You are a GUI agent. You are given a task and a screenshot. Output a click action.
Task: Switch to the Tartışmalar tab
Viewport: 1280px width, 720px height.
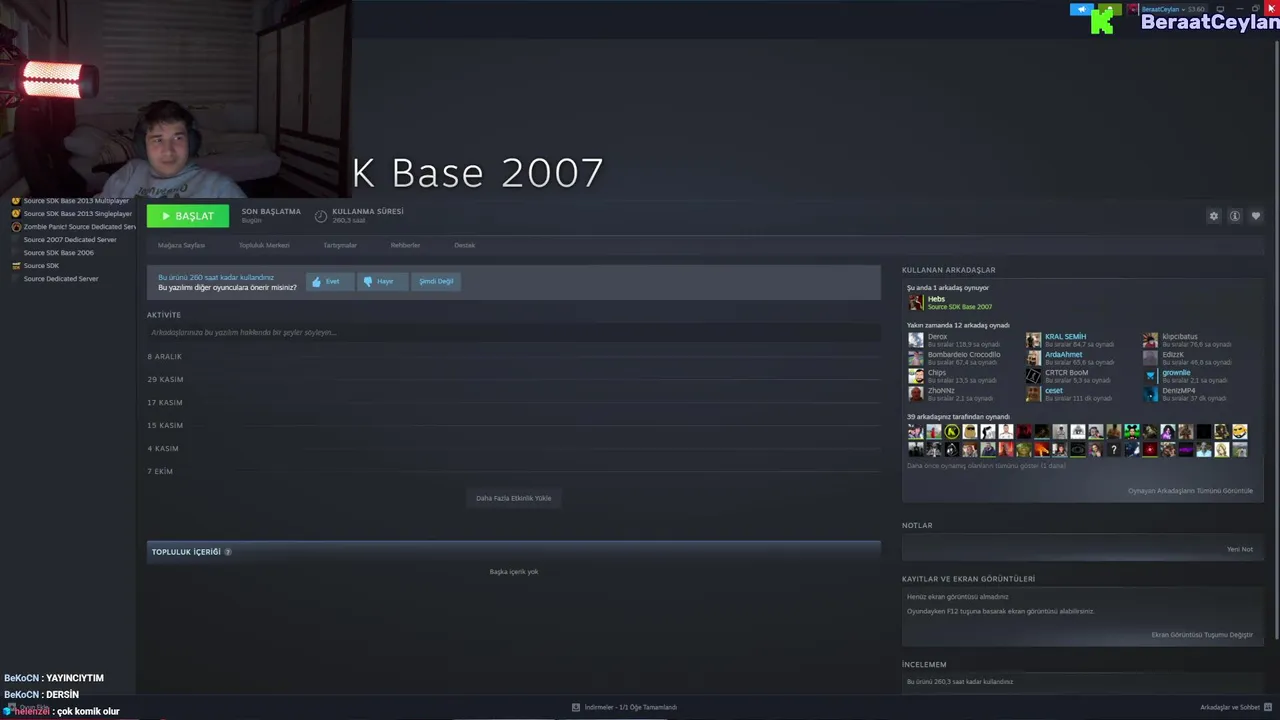pos(340,245)
